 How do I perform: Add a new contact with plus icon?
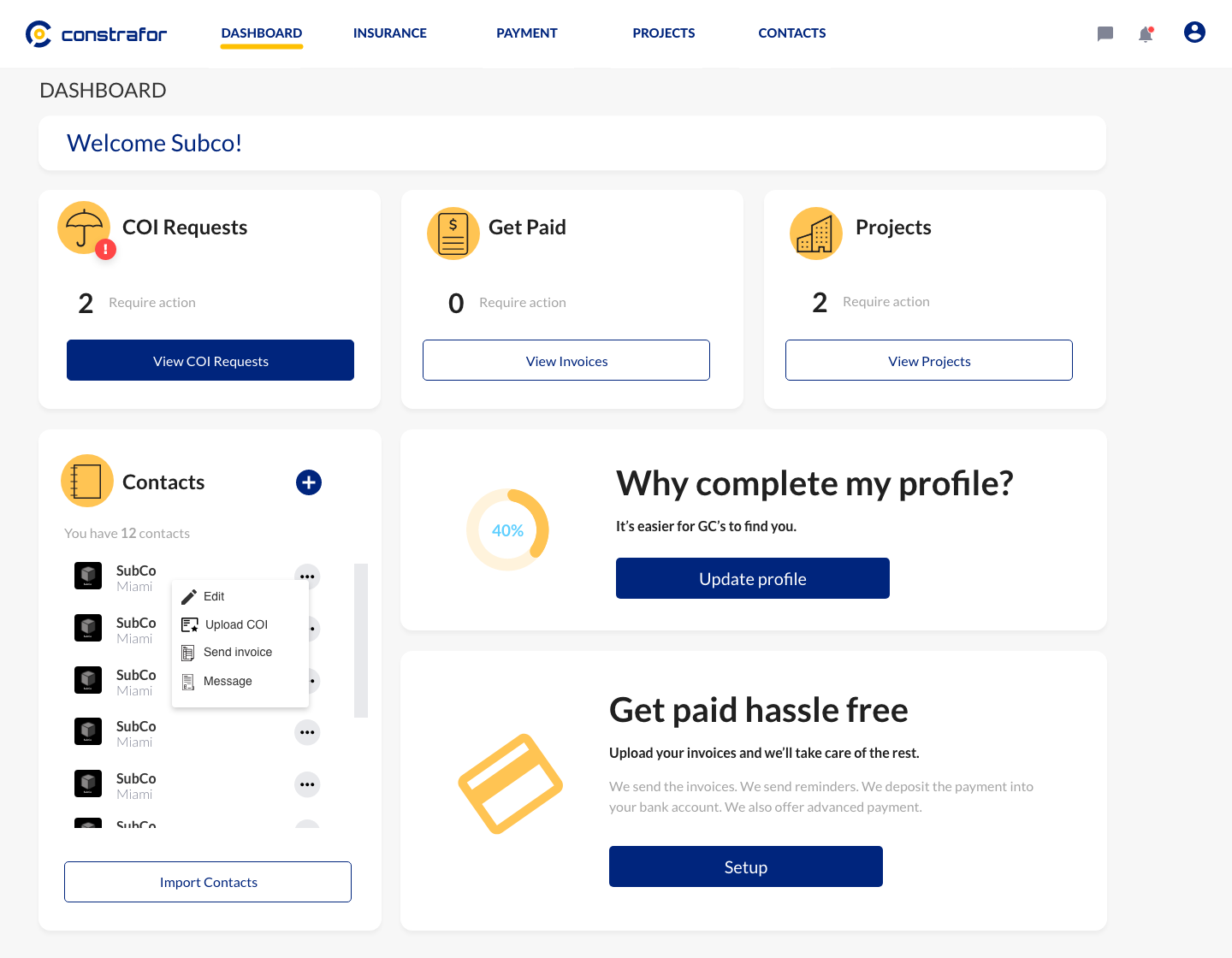pos(309,482)
